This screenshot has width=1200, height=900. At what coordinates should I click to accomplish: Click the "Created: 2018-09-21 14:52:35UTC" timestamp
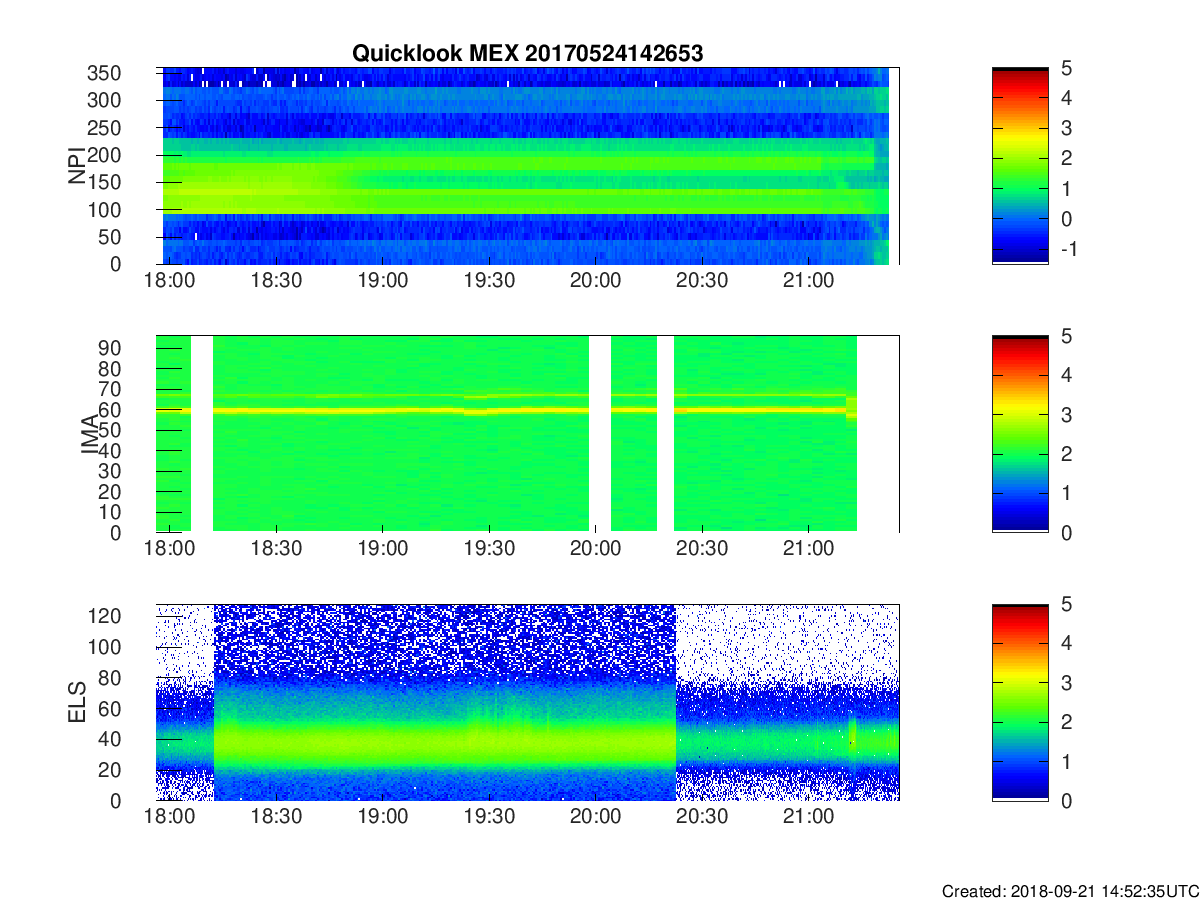[1070, 890]
